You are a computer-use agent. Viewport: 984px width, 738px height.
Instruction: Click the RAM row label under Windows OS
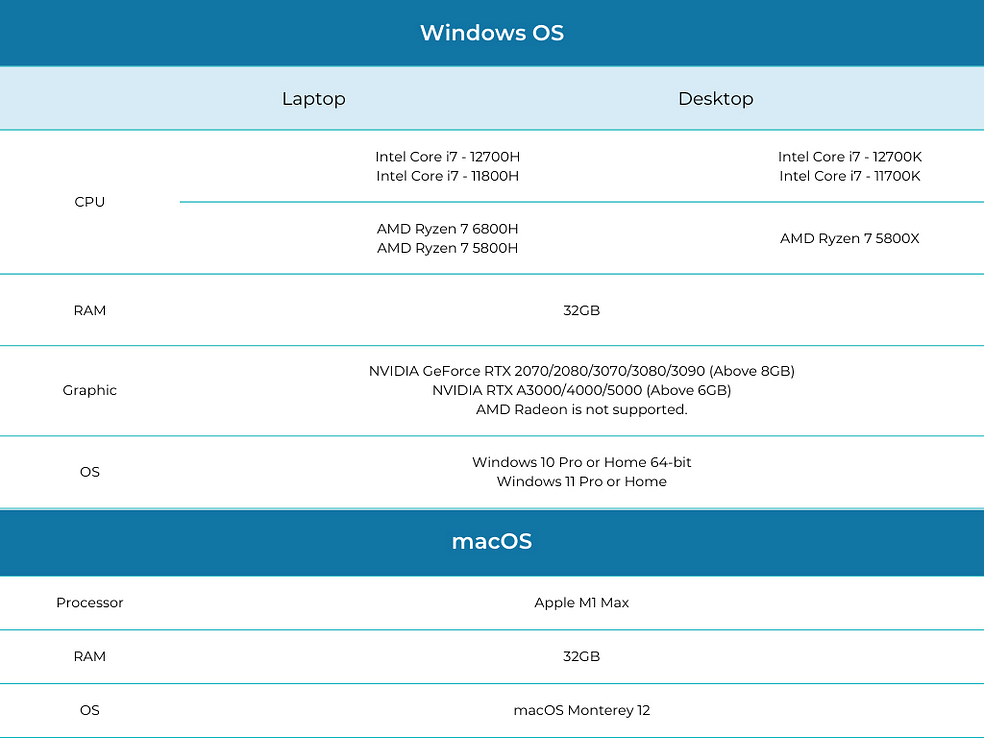point(90,310)
